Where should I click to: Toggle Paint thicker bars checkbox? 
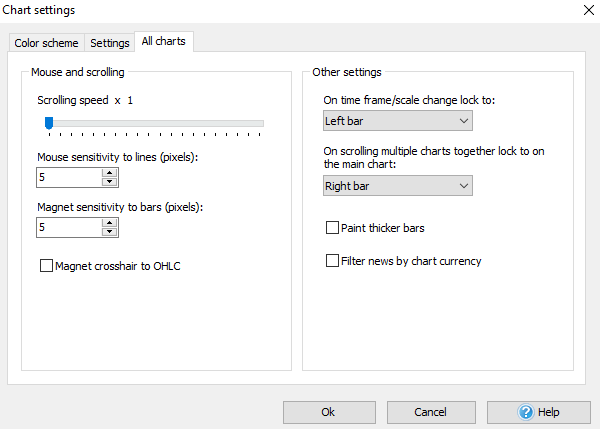(332, 228)
